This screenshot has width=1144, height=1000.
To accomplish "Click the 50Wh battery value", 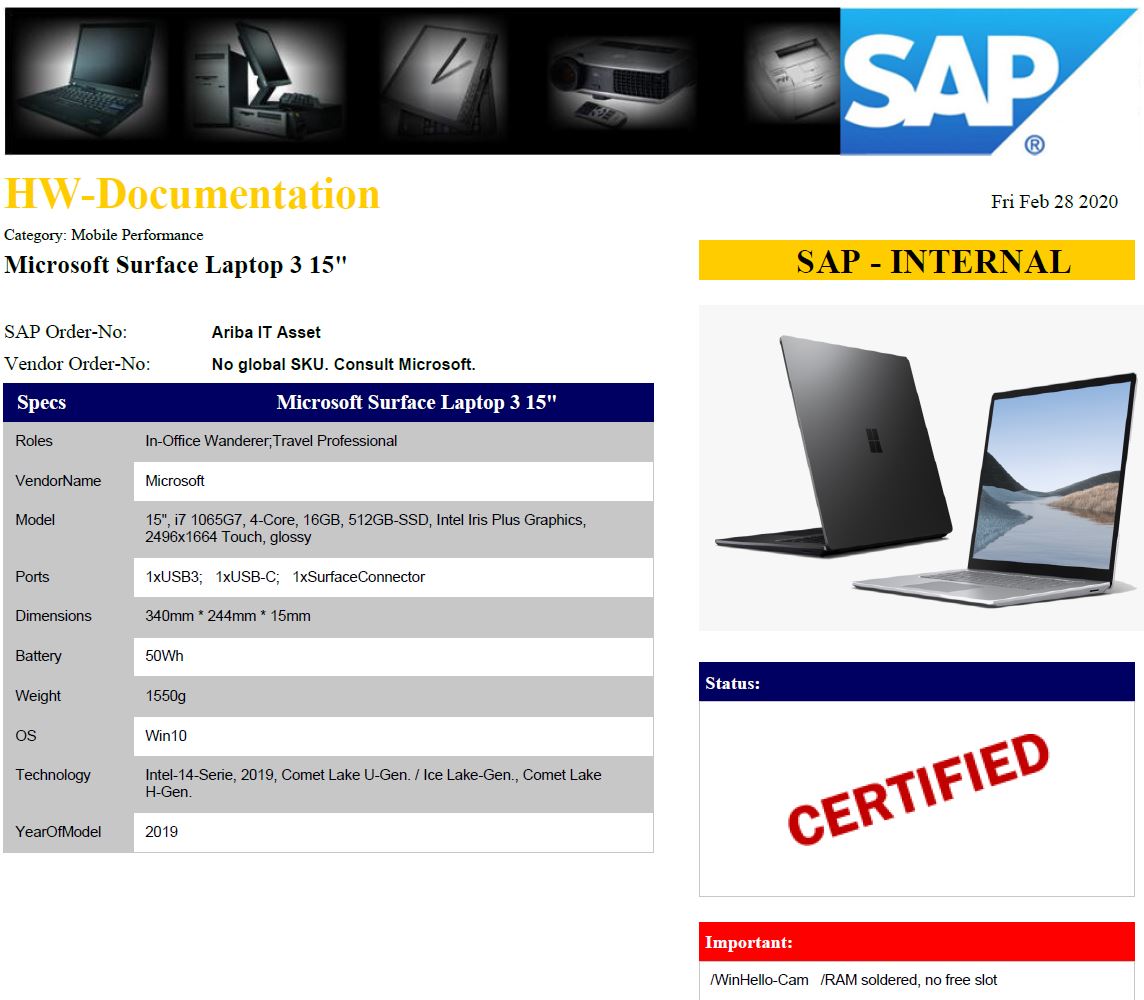I will (164, 656).
